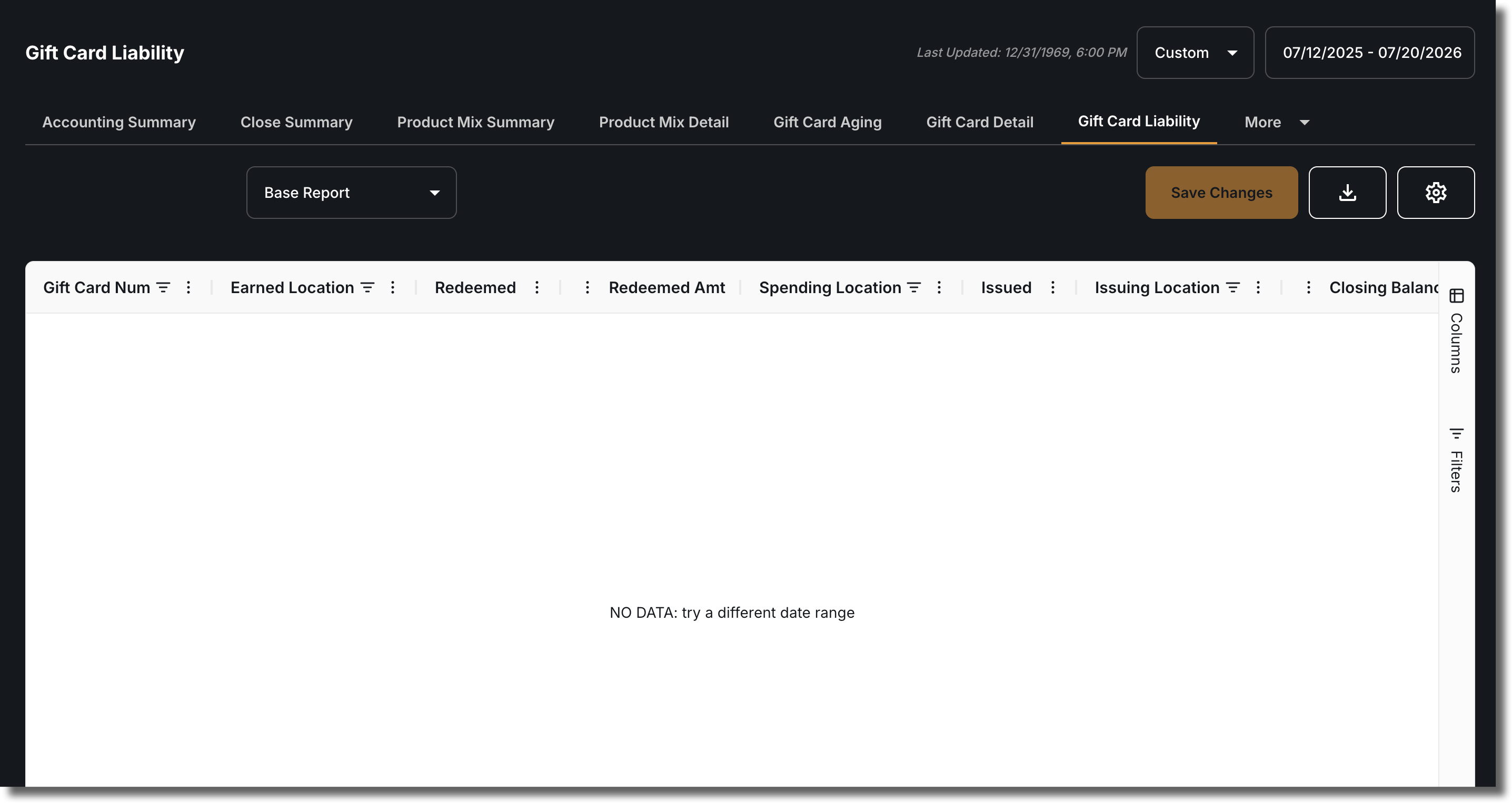Click the Save Changes button

1221,193
